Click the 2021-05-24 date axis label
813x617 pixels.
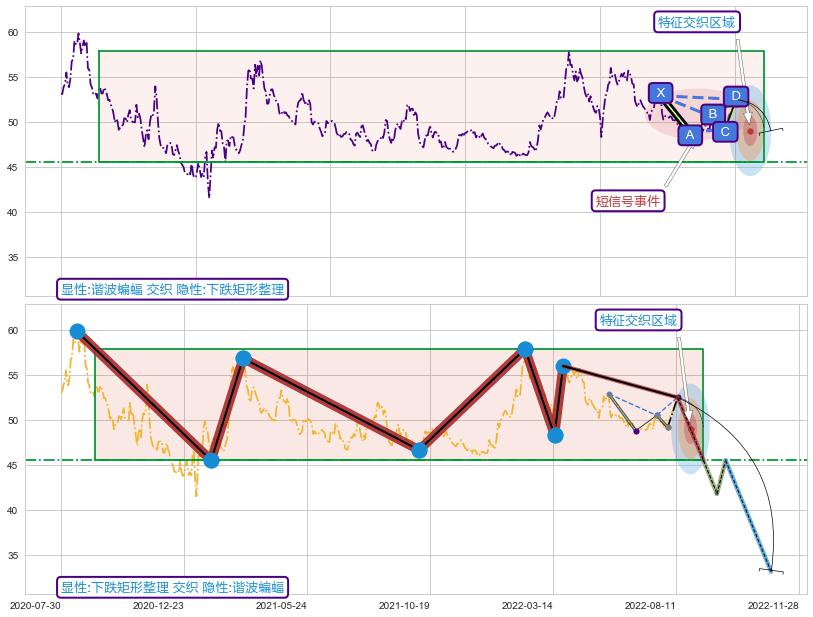[x=281, y=606]
